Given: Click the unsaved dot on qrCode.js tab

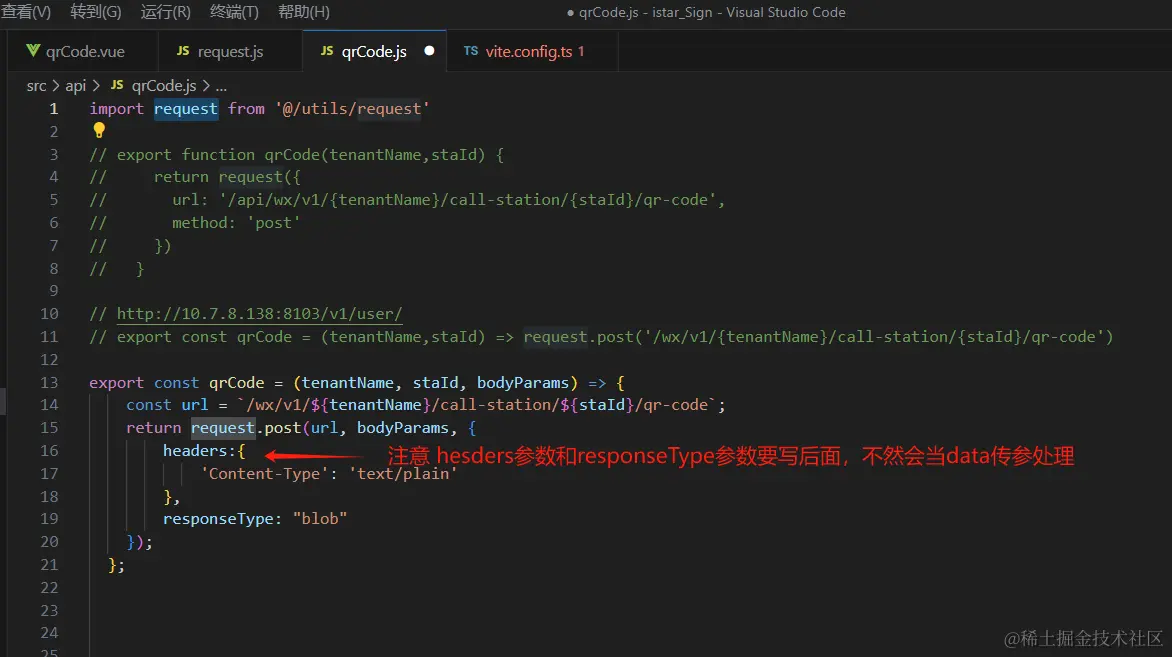Looking at the screenshot, I should (x=429, y=51).
